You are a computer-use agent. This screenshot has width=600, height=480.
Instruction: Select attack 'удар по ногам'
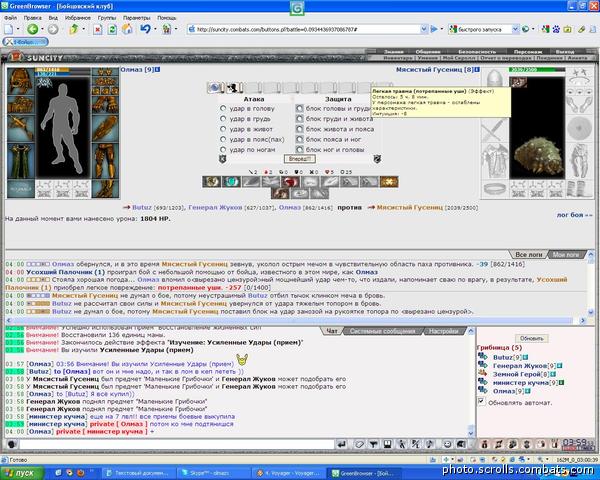tap(223, 150)
